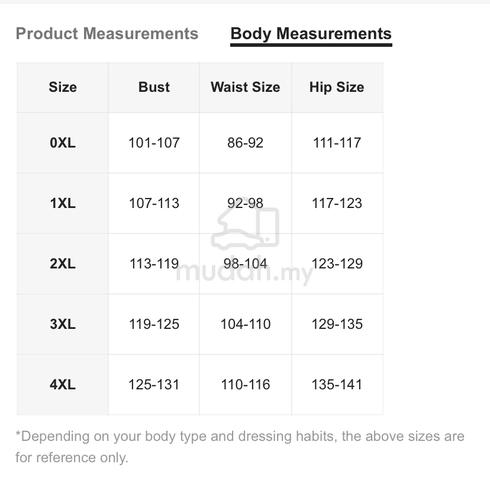The width and height of the screenshot is (490, 480).
Task: Click the Size column header
Action: pos(63,87)
